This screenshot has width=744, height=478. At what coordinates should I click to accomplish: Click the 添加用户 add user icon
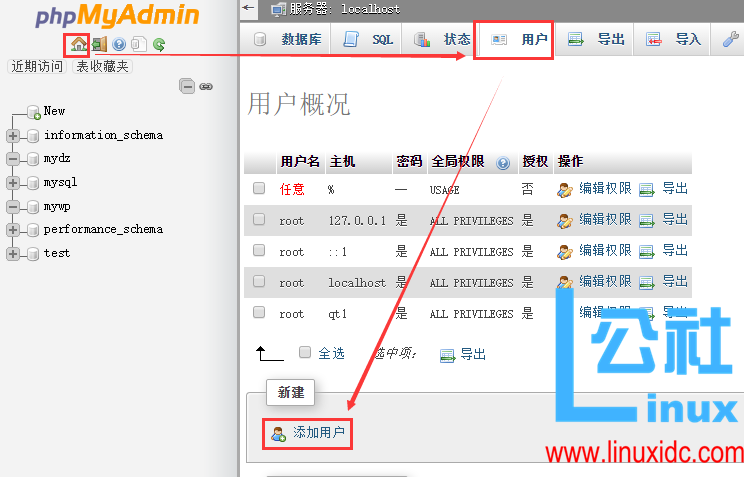tap(278, 433)
